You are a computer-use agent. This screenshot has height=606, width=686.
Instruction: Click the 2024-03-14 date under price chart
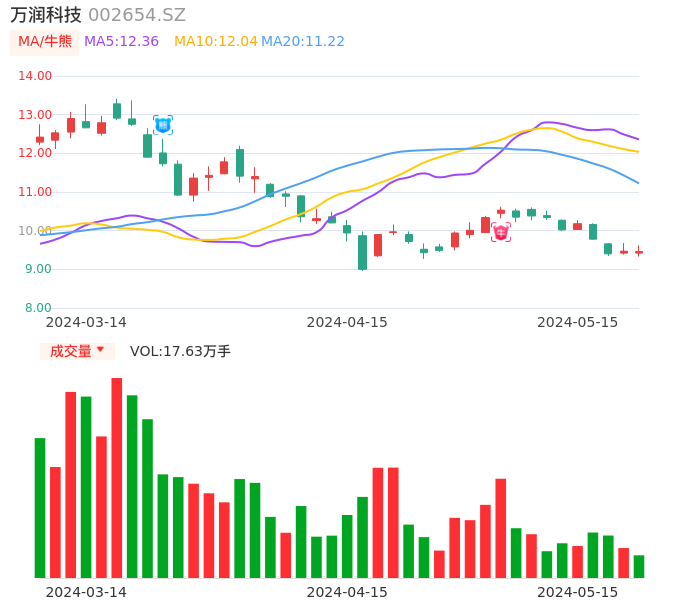[x=86, y=322]
